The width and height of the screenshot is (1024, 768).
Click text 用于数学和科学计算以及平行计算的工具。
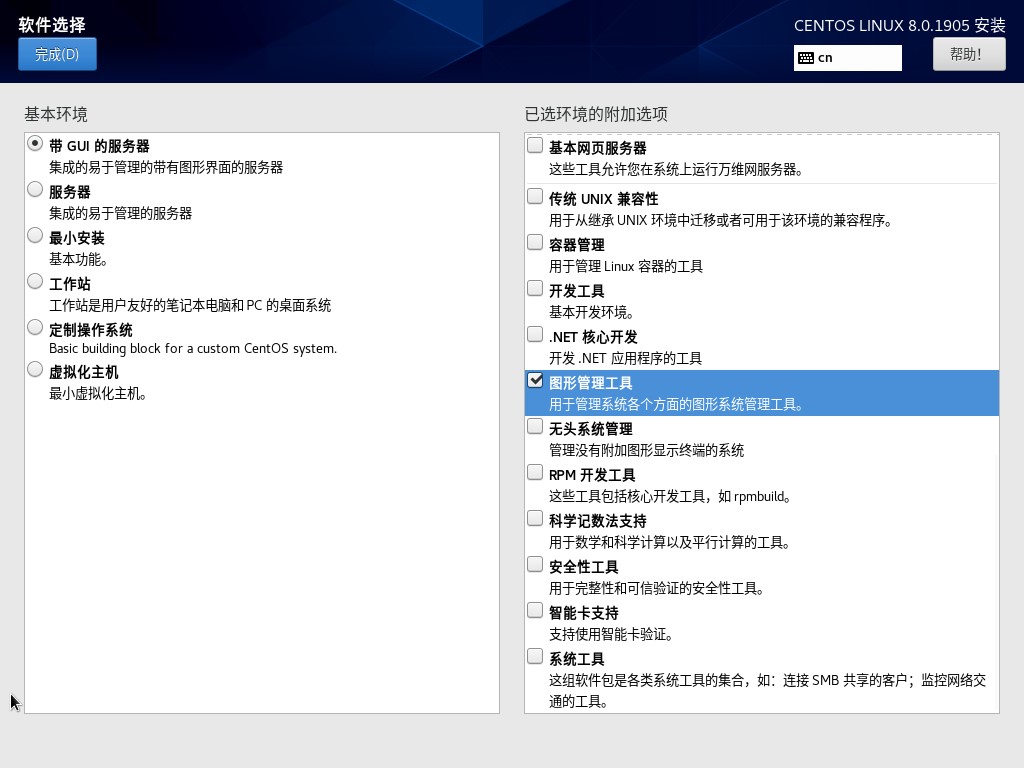(670, 543)
